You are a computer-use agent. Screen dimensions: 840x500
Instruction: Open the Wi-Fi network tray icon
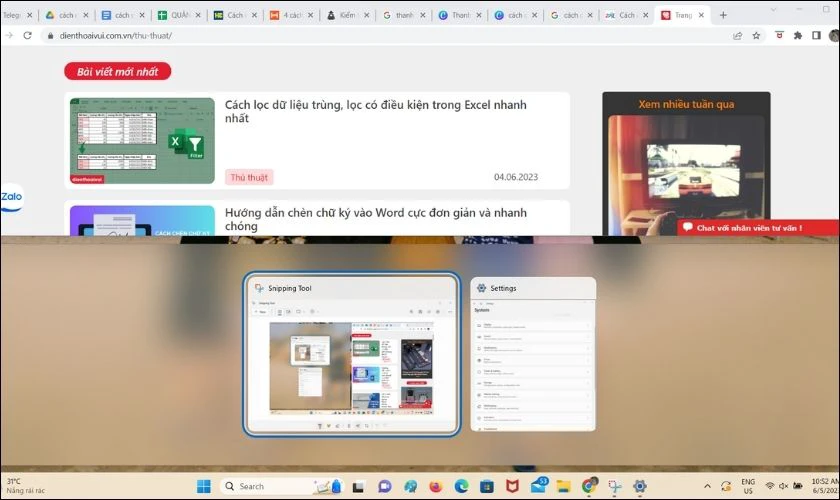tap(770, 486)
